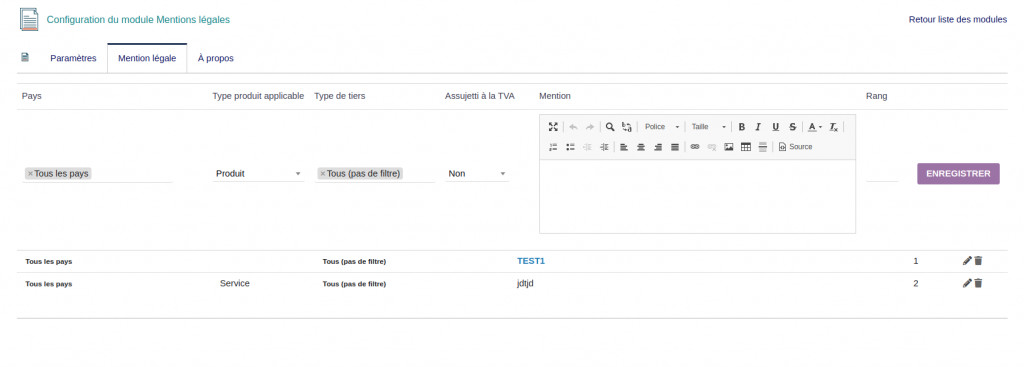The width and height of the screenshot is (1024, 367).
Task: Click the redo arrow in editor toolbar
Action: click(x=590, y=127)
